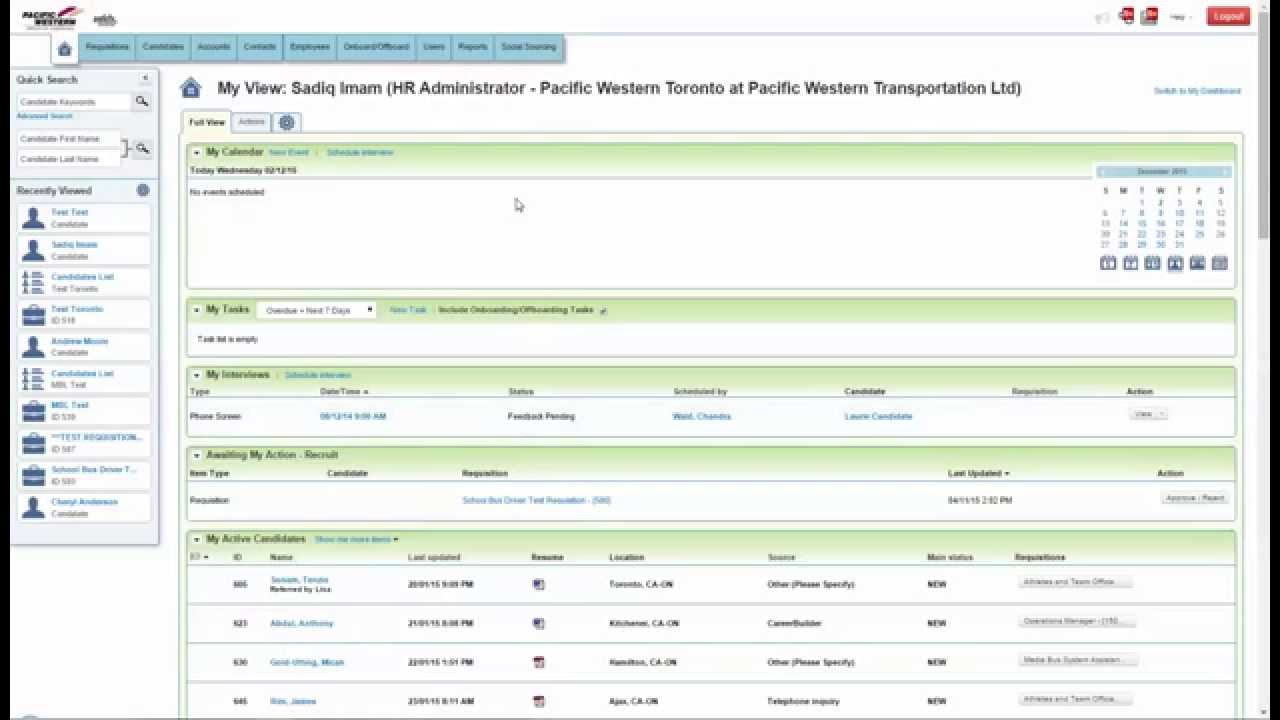The height and width of the screenshot is (720, 1280).
Task: Open PDF resume for candidate ID 630
Action: [x=539, y=662]
